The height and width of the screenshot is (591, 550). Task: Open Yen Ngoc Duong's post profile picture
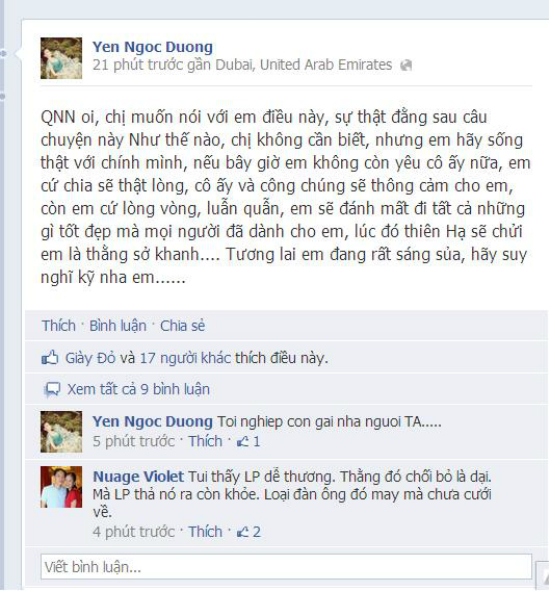tap(61, 58)
